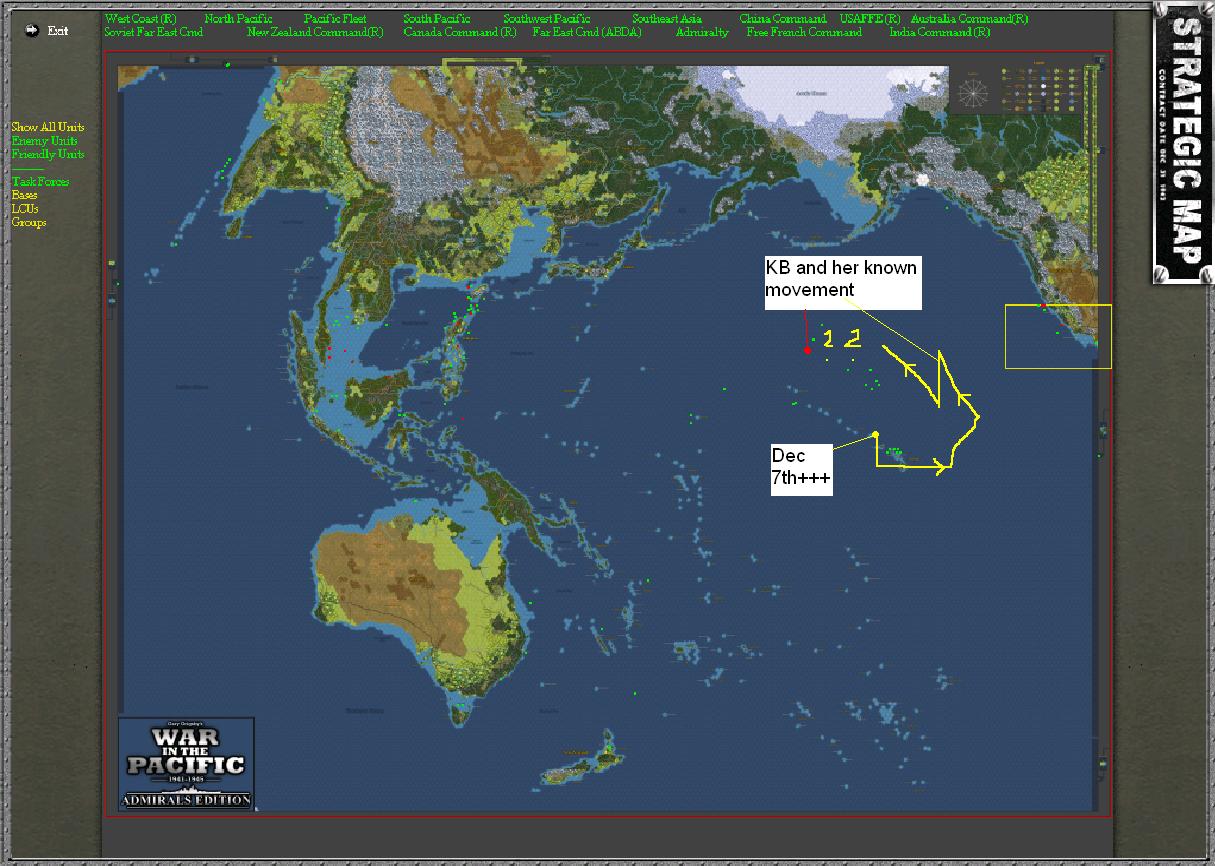Toggle Show All Units
The width and height of the screenshot is (1215, 866).
click(x=48, y=127)
